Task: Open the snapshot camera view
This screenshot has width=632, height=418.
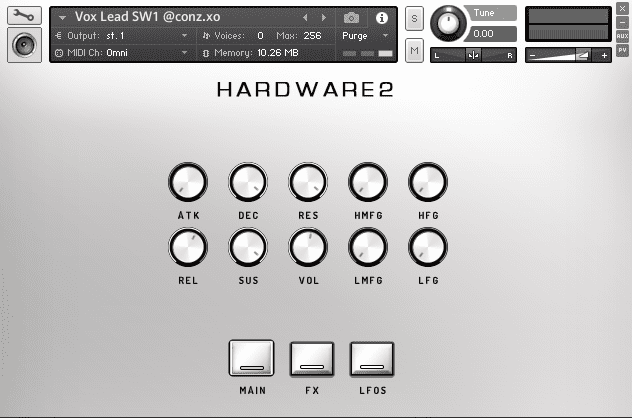Action: coord(351,18)
